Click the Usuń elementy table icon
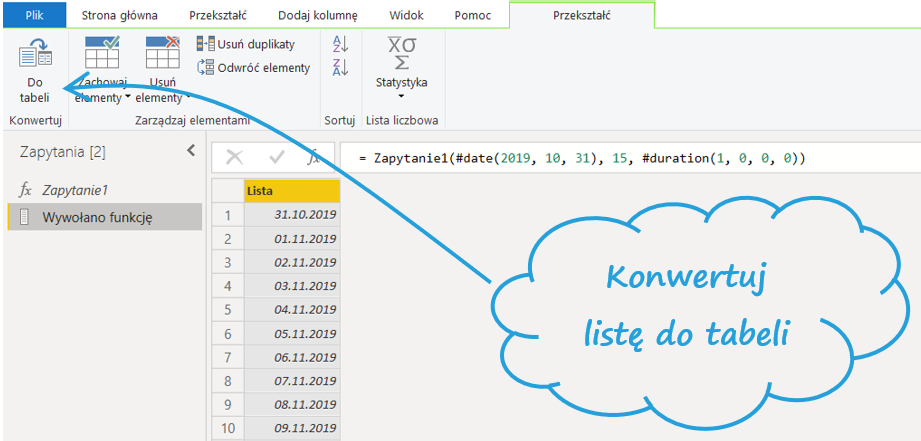 click(x=162, y=52)
